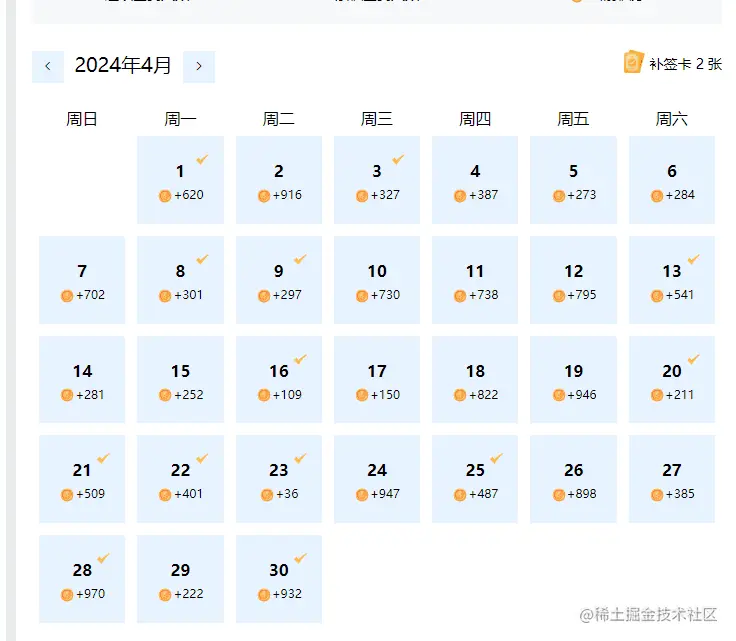This screenshot has width=736, height=641.
Task: Click the +932 reward value
Action: (x=287, y=594)
